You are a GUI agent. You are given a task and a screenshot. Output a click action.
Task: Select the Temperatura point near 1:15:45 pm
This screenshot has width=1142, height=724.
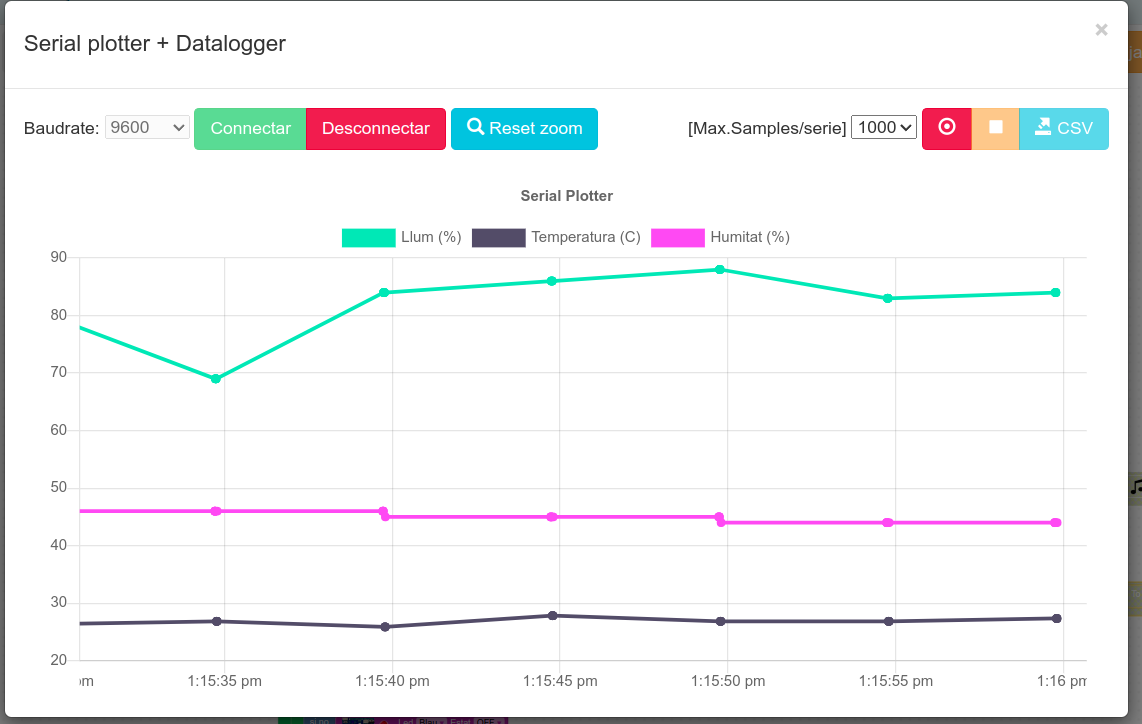(552, 616)
